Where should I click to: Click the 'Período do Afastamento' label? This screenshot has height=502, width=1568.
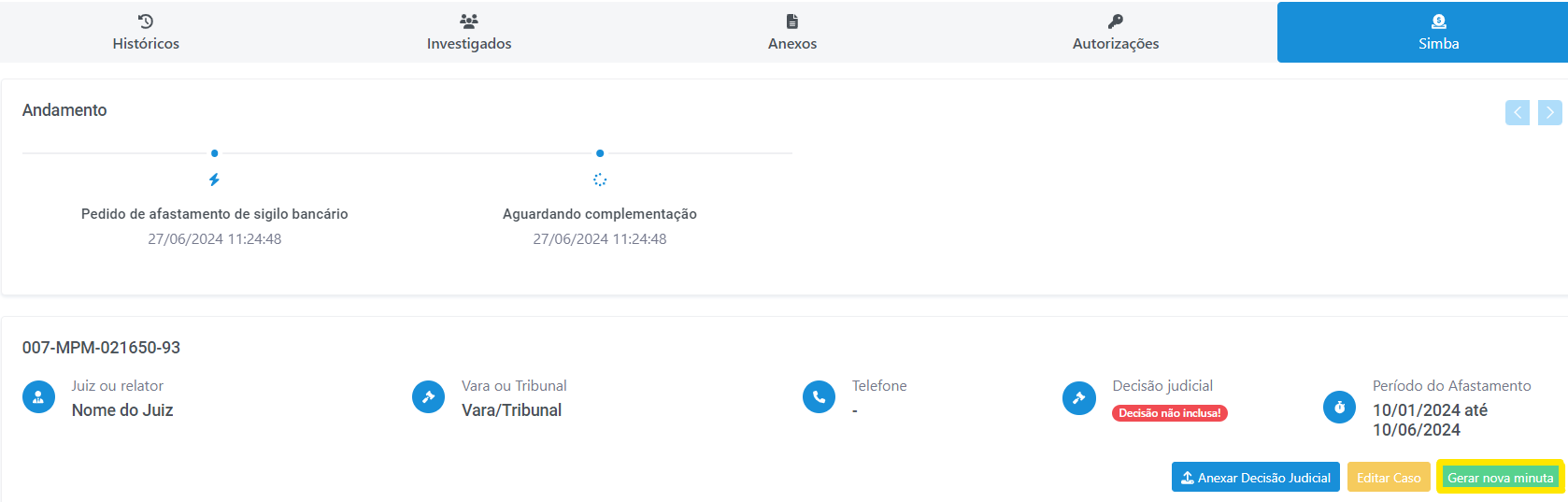[x=1452, y=386]
